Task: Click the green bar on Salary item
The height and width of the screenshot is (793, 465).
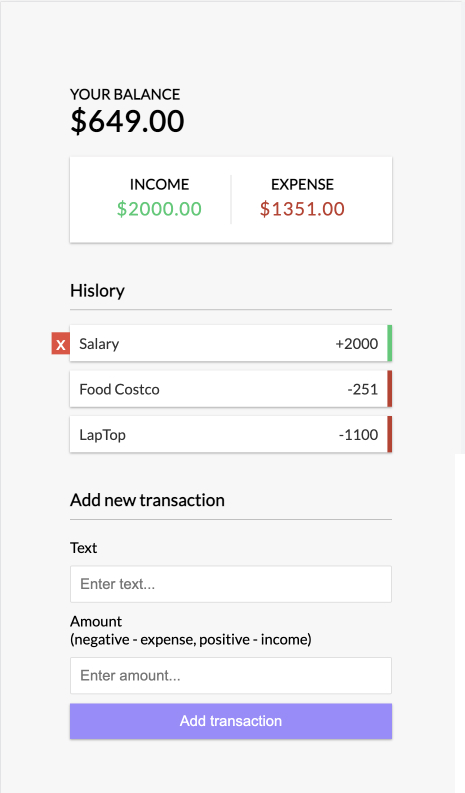Action: (x=390, y=343)
